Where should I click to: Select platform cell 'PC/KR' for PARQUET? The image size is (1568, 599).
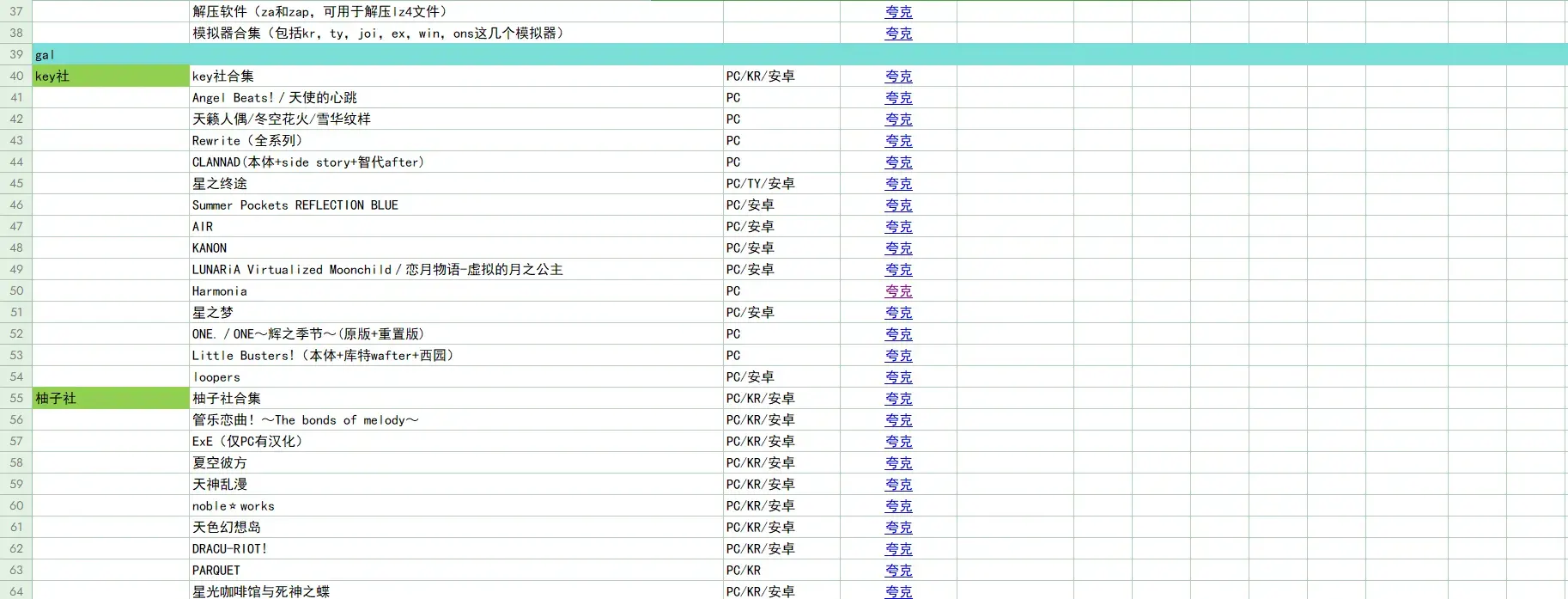[781, 570]
